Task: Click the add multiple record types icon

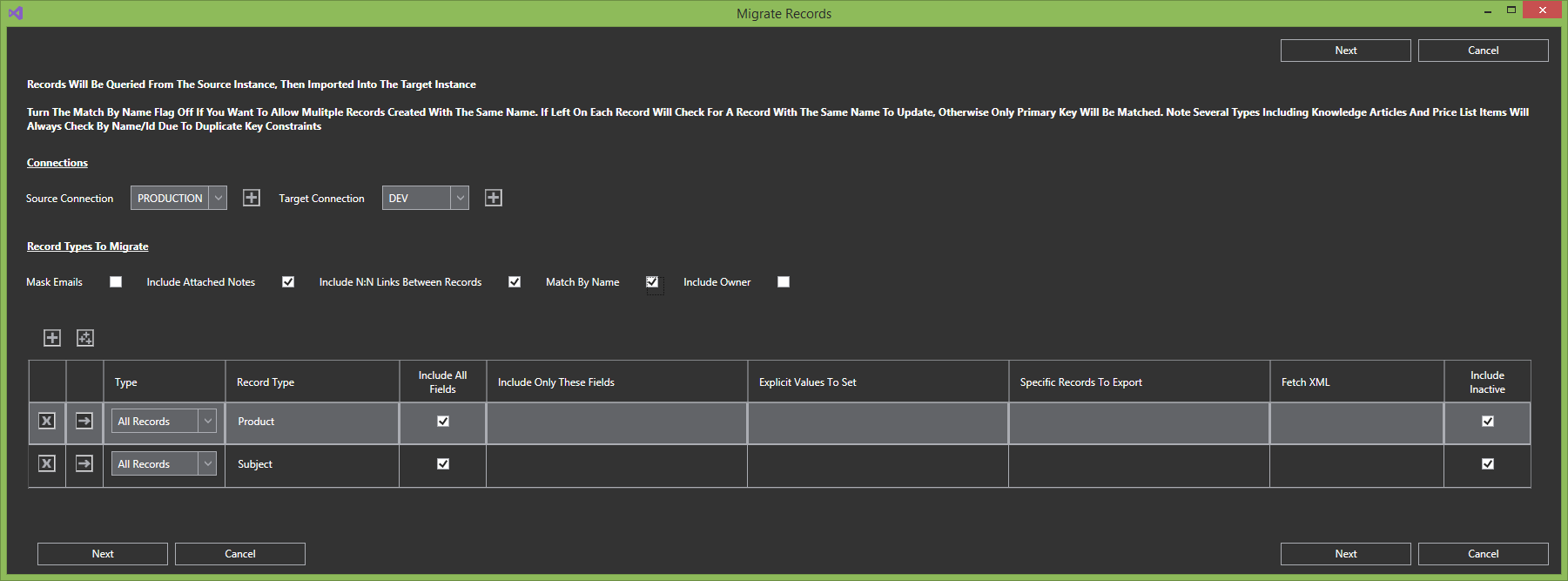Action: pos(85,338)
